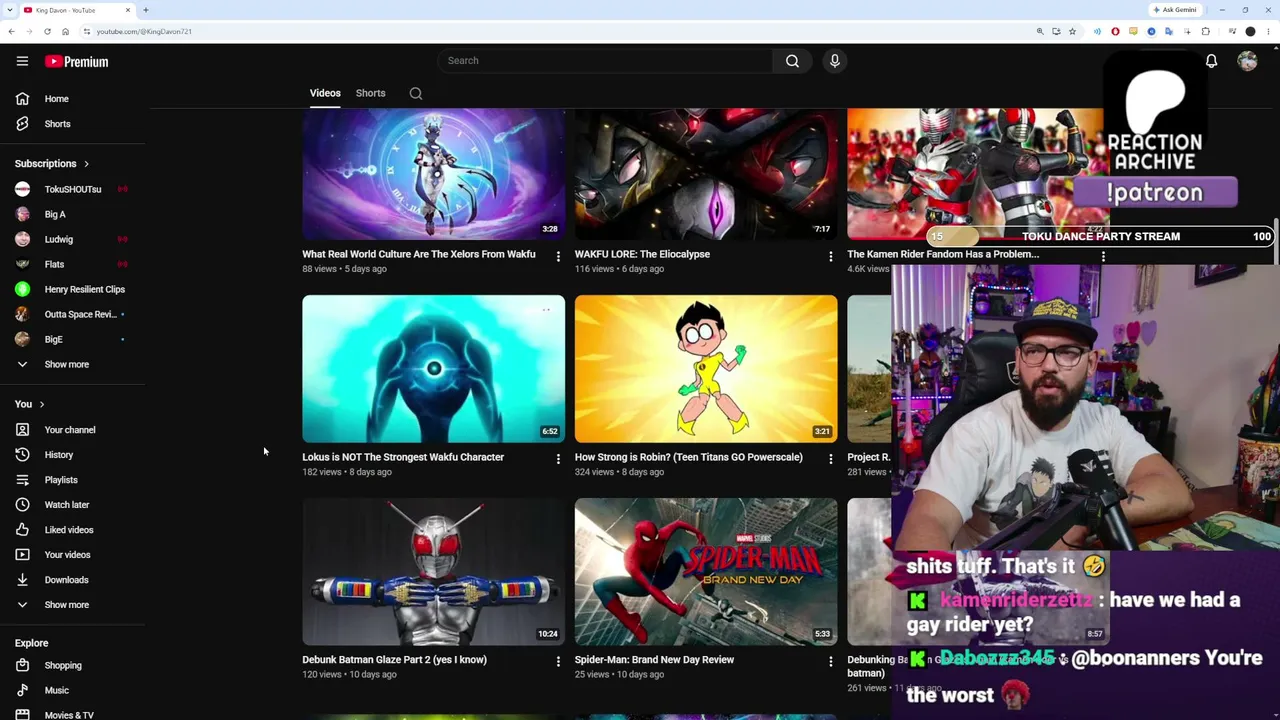Open options for the Lokus Wakfu video
Screen dimensions: 1280x720
tap(558, 459)
